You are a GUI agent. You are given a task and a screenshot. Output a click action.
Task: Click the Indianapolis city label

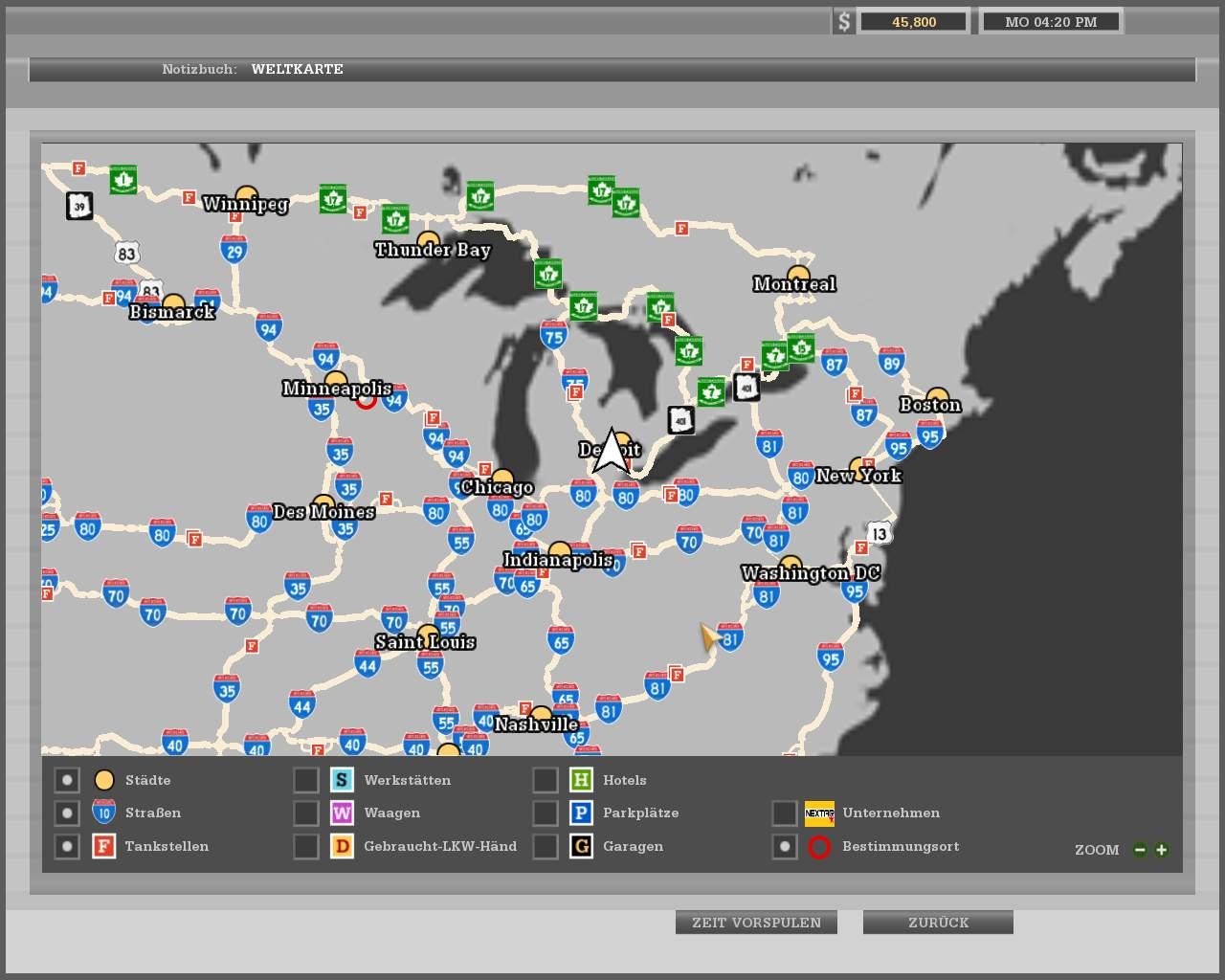click(x=558, y=560)
